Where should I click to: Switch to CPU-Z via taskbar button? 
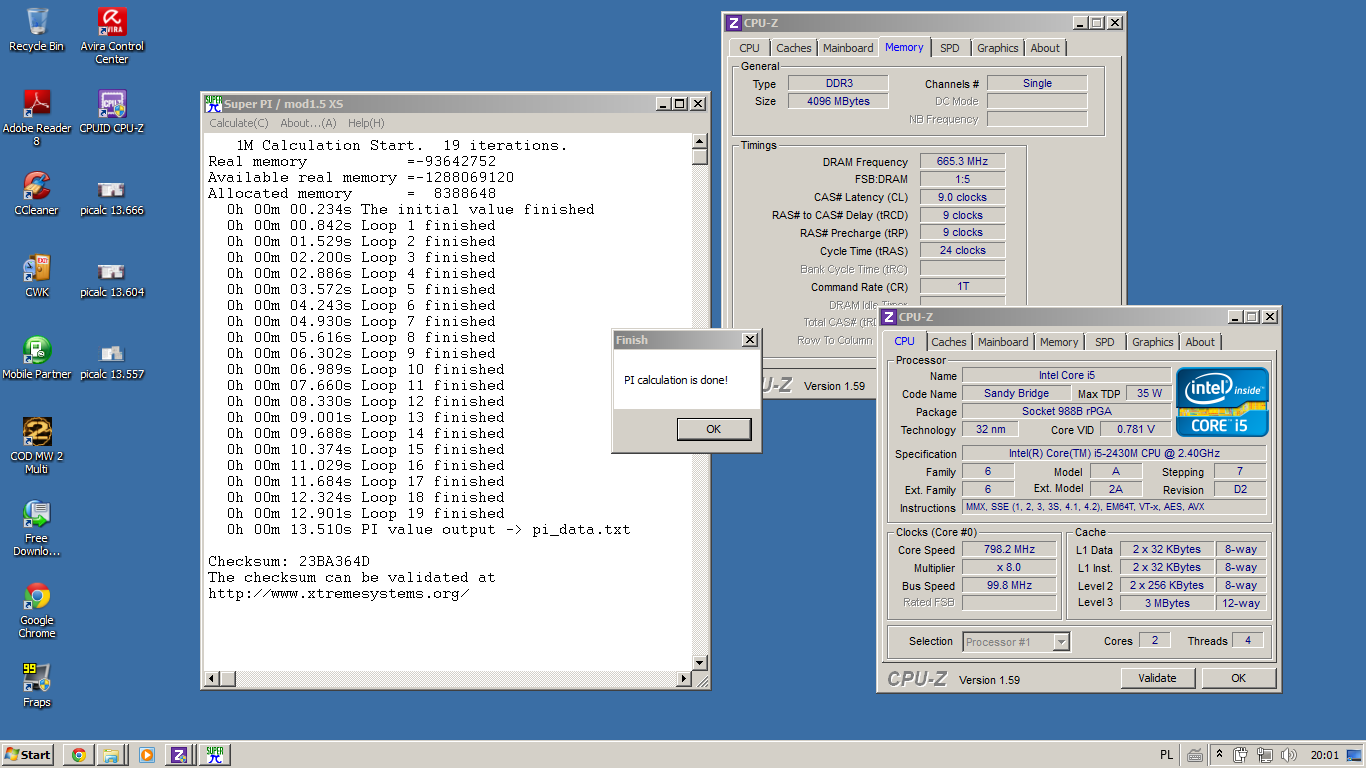(x=180, y=755)
